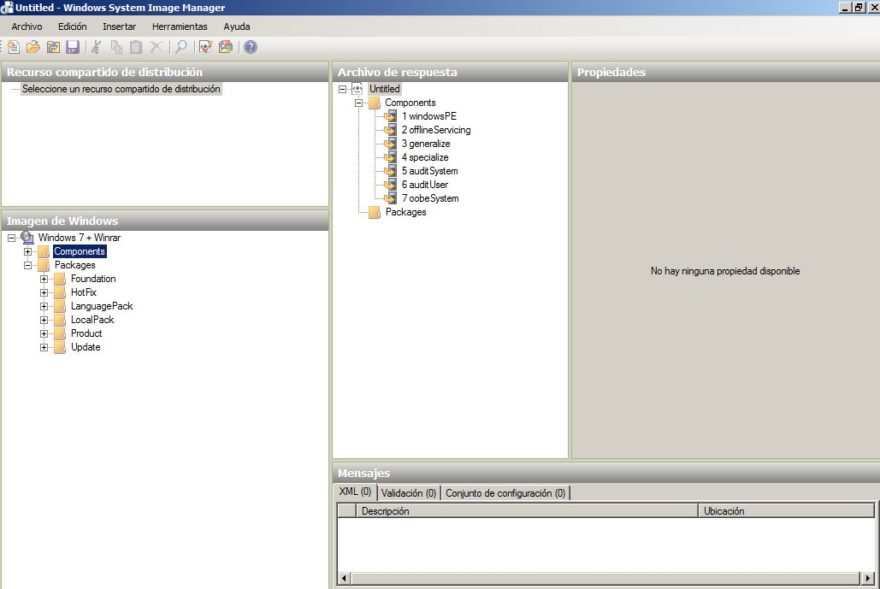Select the 6 auditUser pass
The height and width of the screenshot is (589, 880).
pyautogui.click(x=425, y=185)
